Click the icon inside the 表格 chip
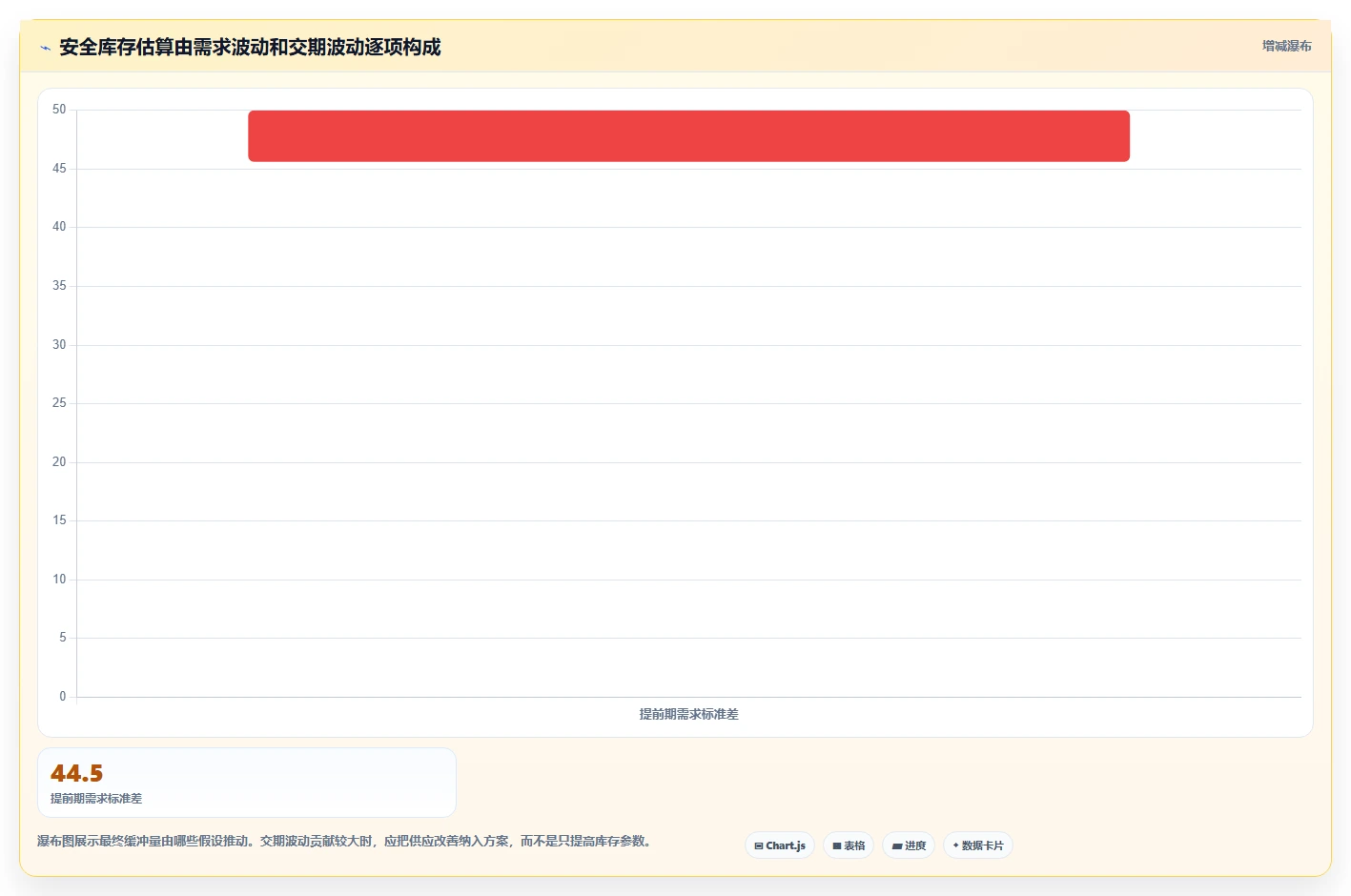This screenshot has height=896, width=1351. pyautogui.click(x=837, y=845)
